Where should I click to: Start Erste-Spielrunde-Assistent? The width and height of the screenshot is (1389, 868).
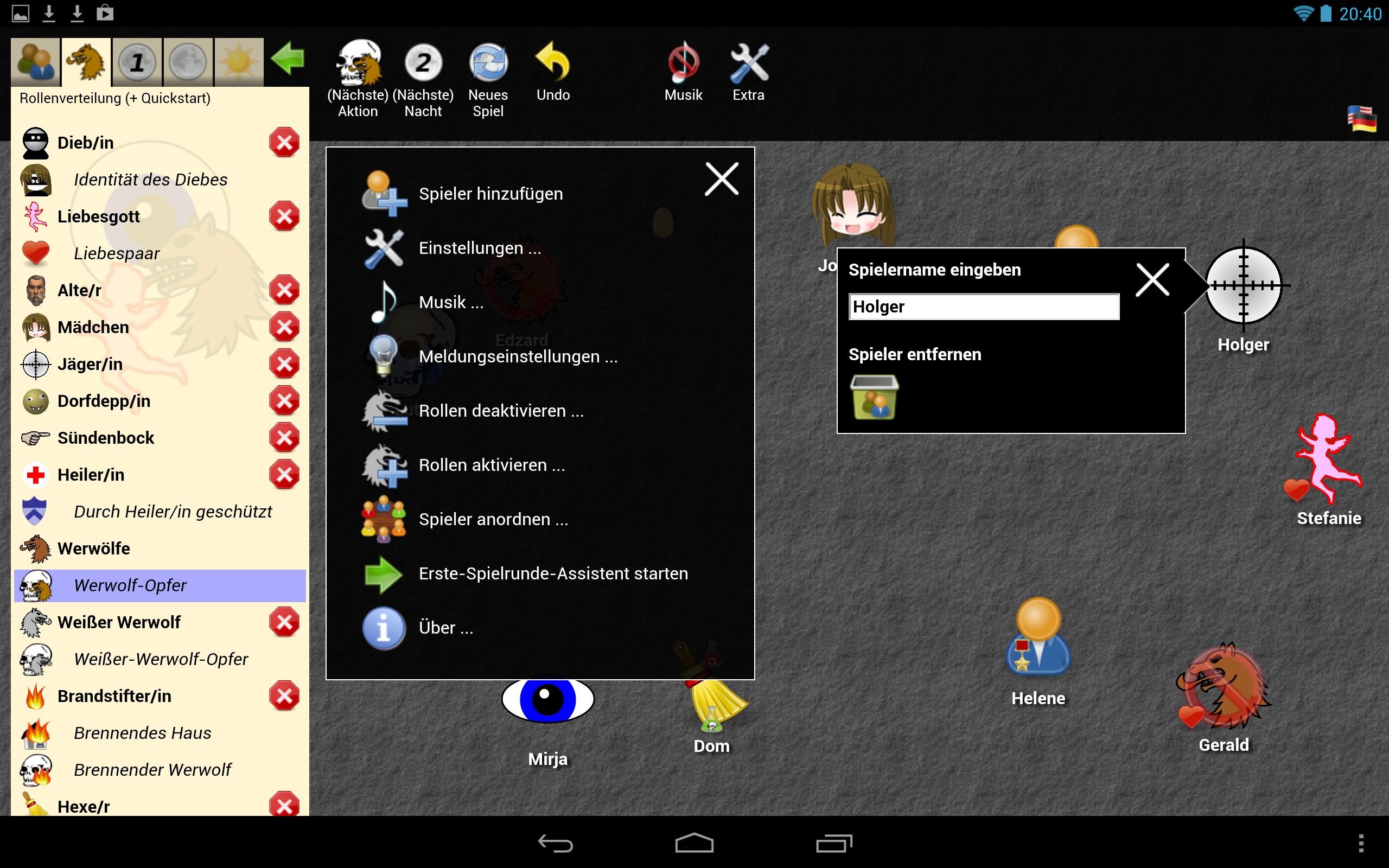[x=553, y=573]
